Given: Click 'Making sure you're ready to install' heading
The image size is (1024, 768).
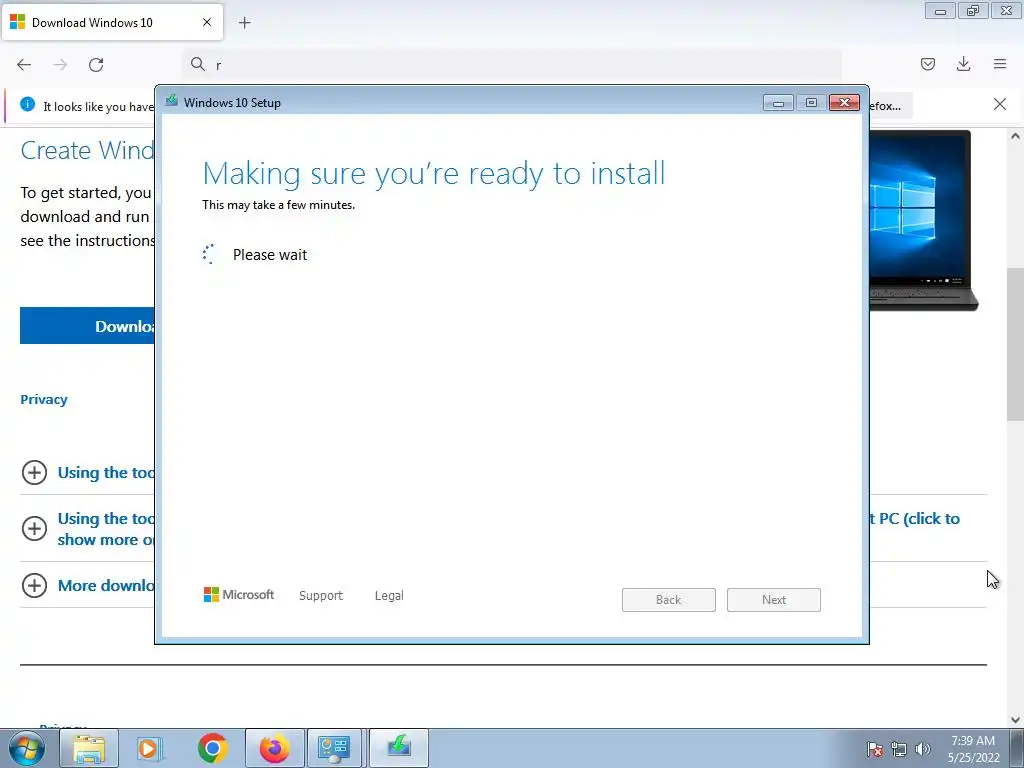Looking at the screenshot, I should 434,174.
